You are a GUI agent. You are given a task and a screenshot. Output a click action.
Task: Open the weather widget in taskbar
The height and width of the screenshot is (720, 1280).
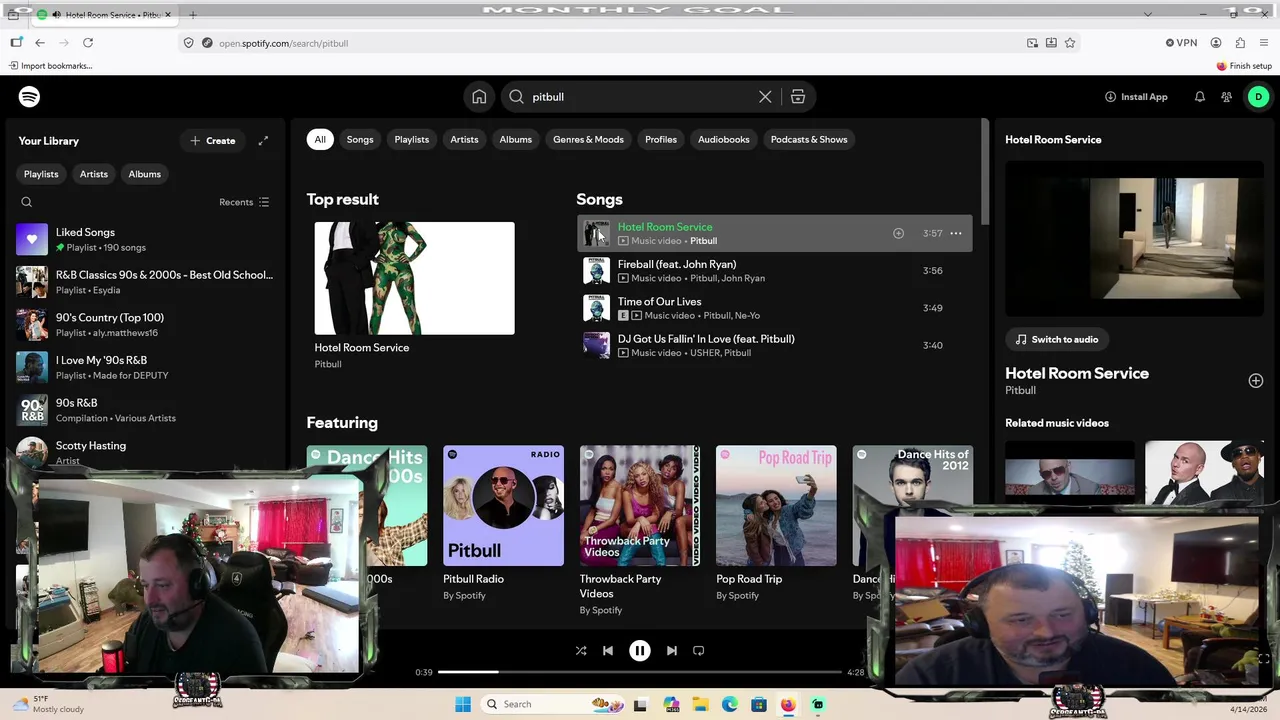(x=48, y=705)
